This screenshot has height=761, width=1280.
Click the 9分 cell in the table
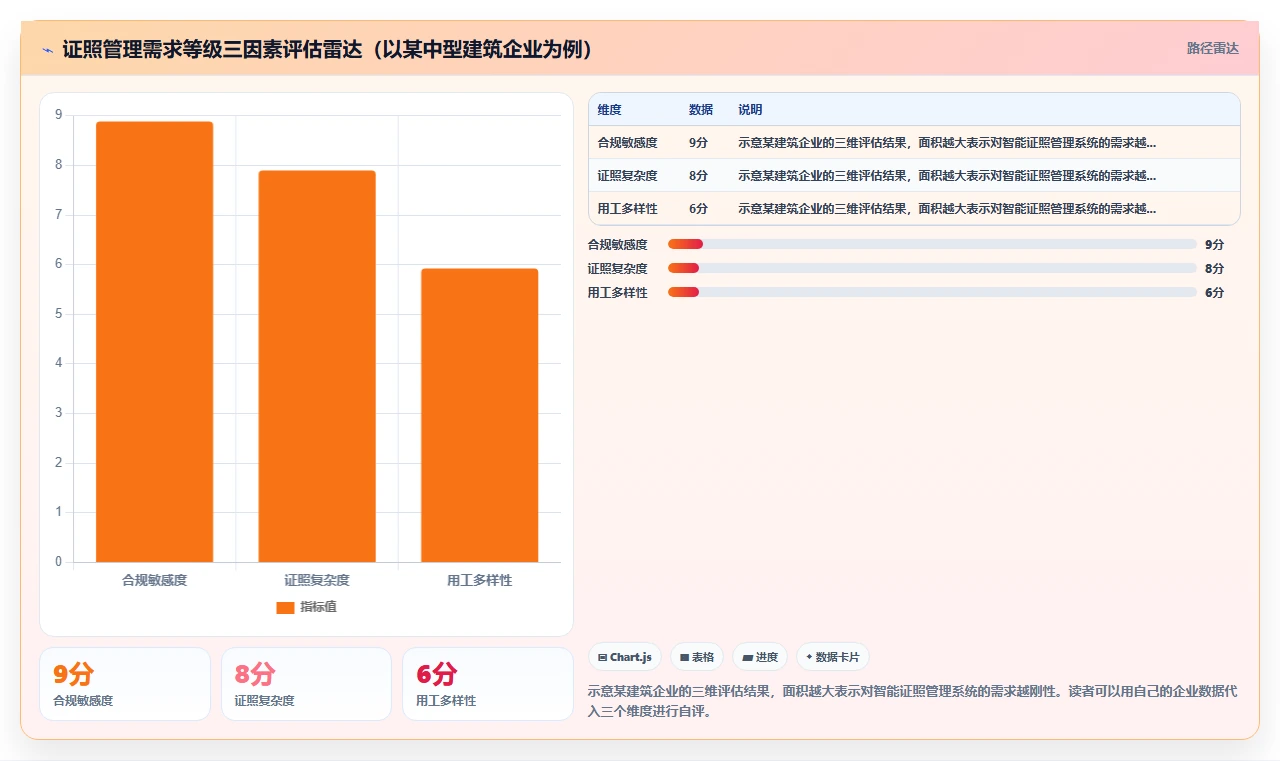tap(698, 143)
